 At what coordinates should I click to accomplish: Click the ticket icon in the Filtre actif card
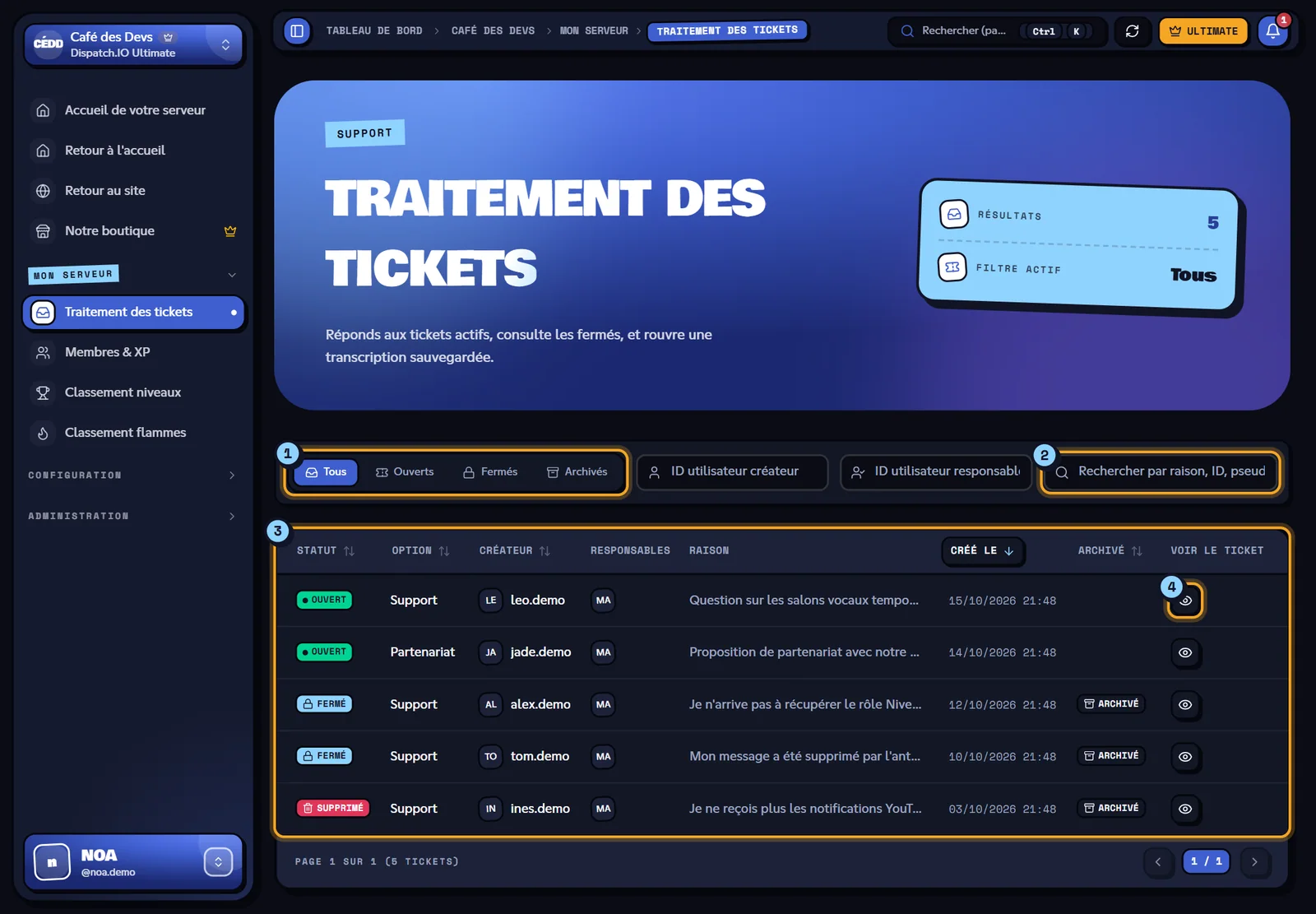click(x=952, y=267)
